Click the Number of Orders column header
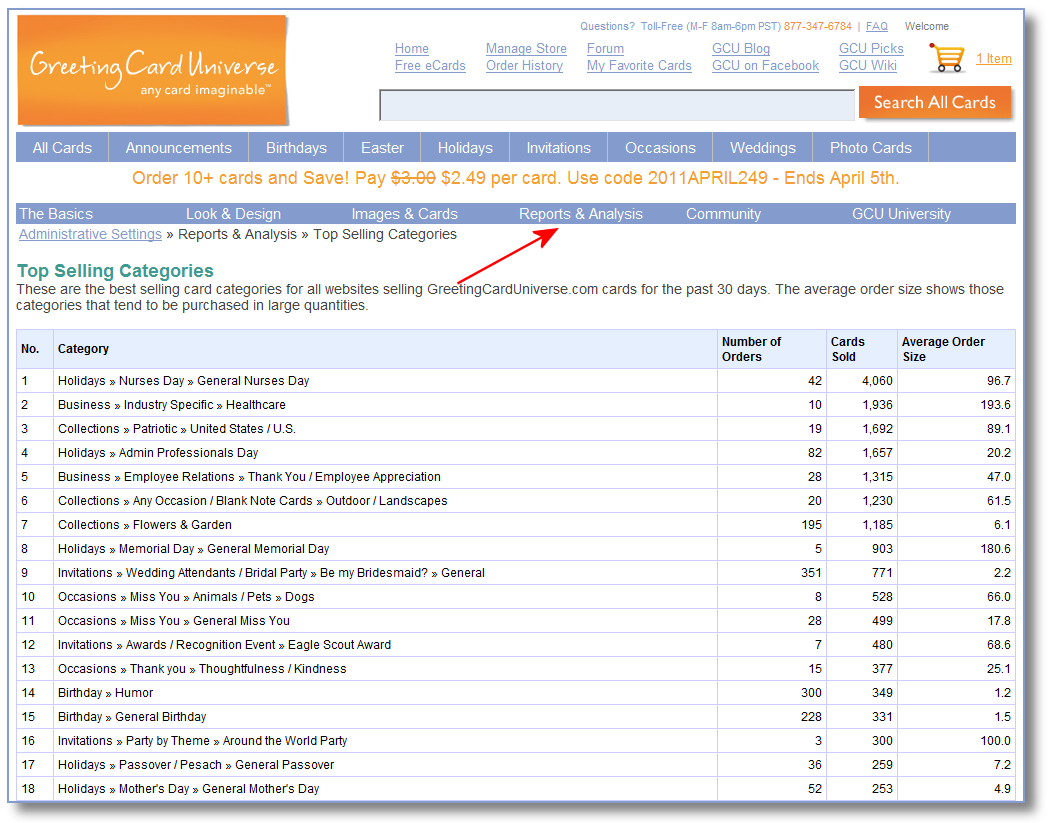Viewport: 1053px width, 823px height. 772,349
